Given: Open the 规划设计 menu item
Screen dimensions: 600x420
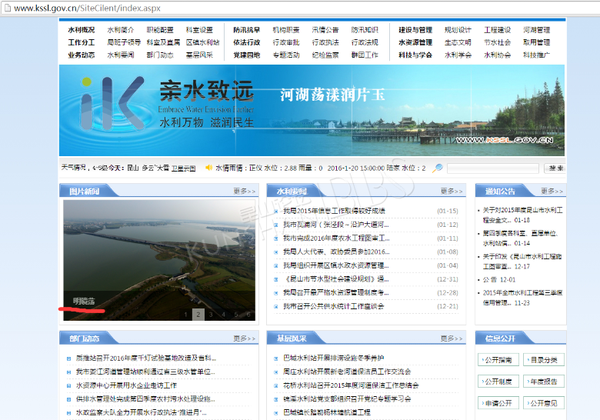Looking at the screenshot, I should [x=458, y=30].
